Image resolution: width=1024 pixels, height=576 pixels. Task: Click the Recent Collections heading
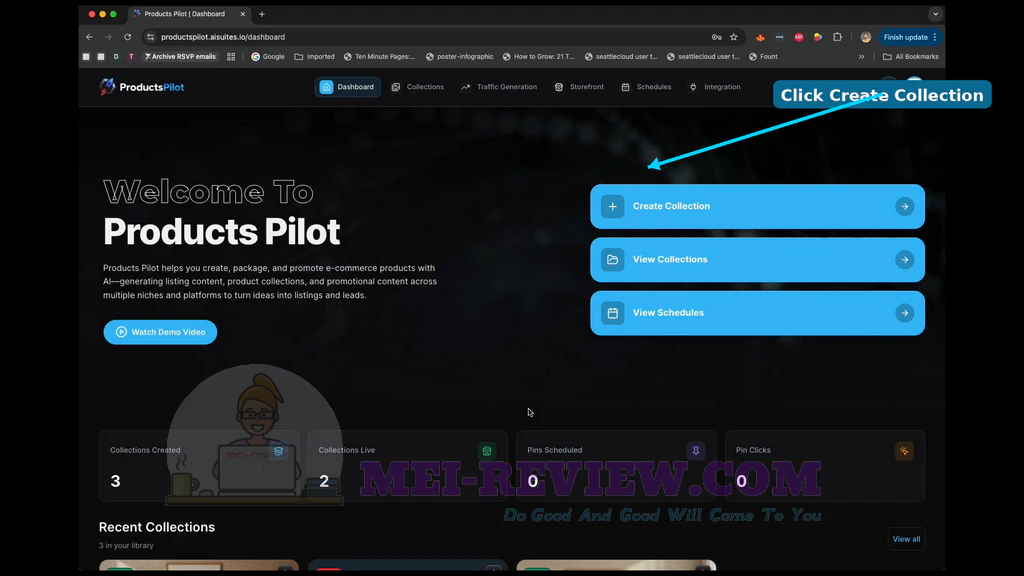(x=157, y=527)
